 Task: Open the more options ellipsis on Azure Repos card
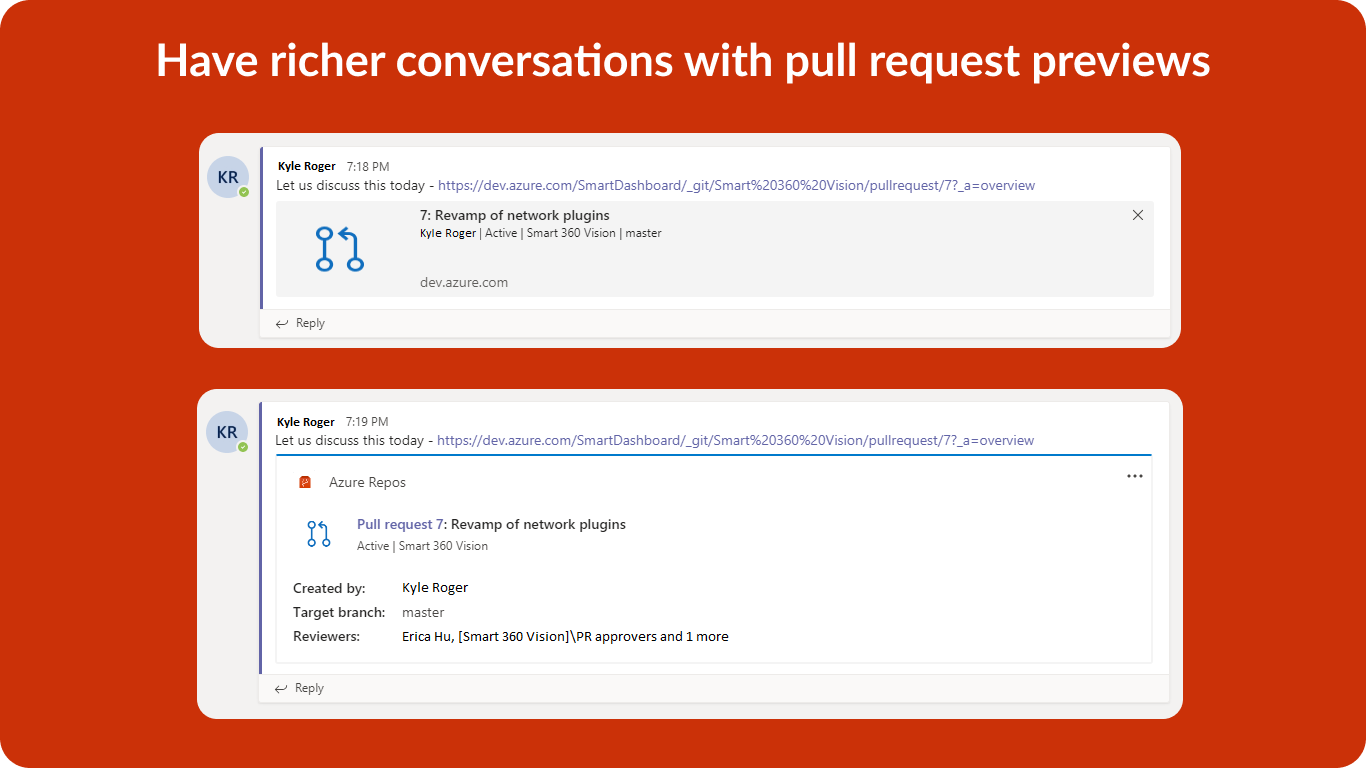coord(1134,476)
